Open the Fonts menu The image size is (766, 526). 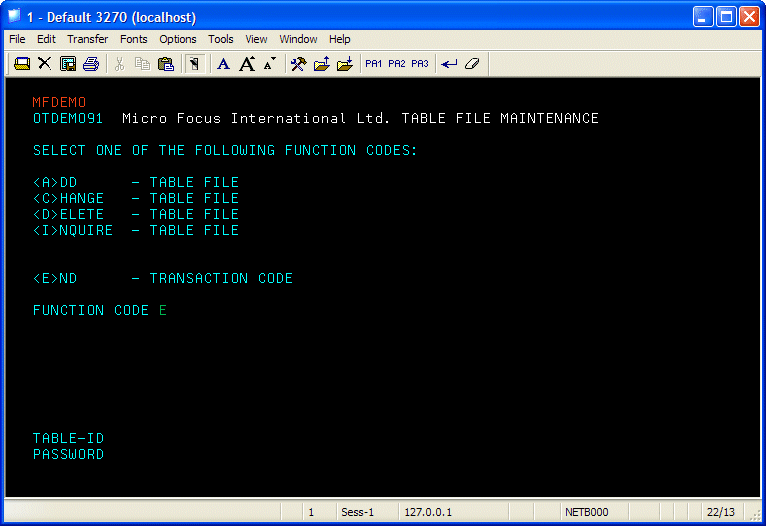133,39
